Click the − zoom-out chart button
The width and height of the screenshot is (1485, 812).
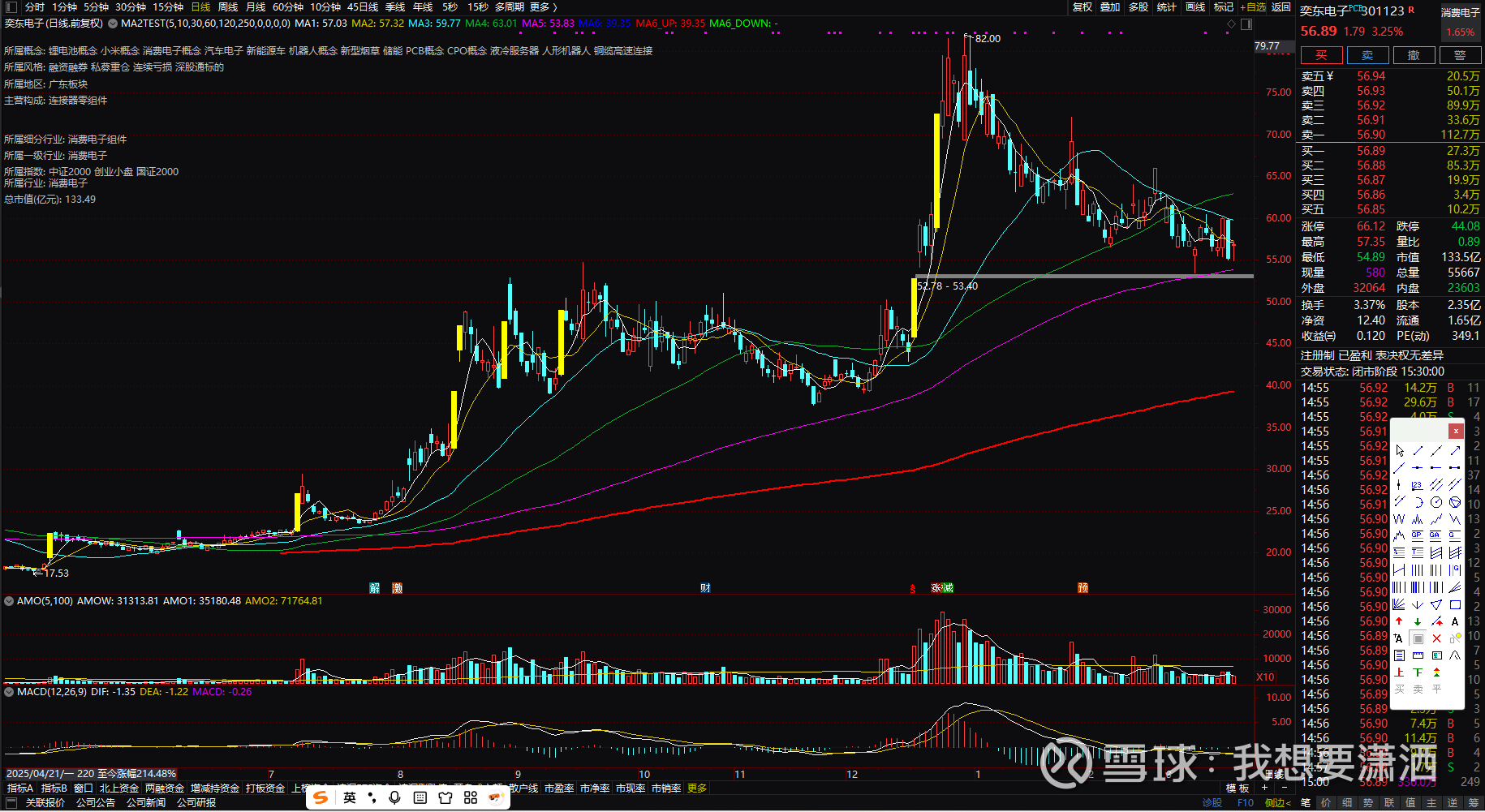click(1284, 788)
